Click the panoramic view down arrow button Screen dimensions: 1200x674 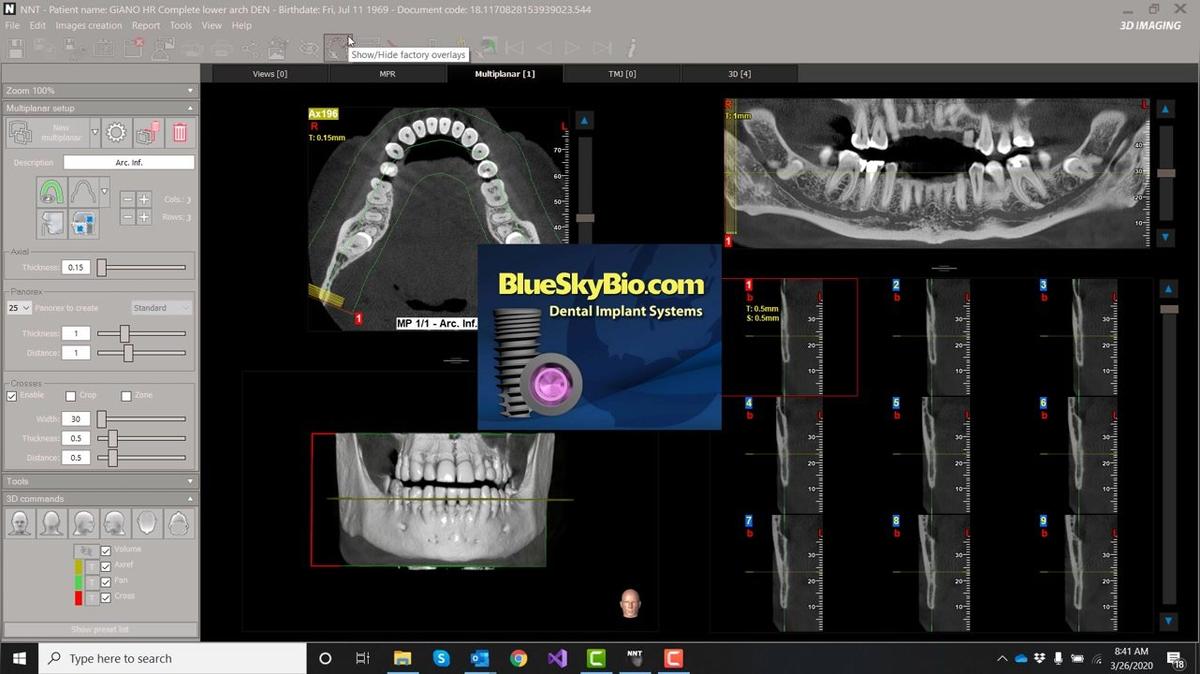pyautogui.click(x=1166, y=237)
